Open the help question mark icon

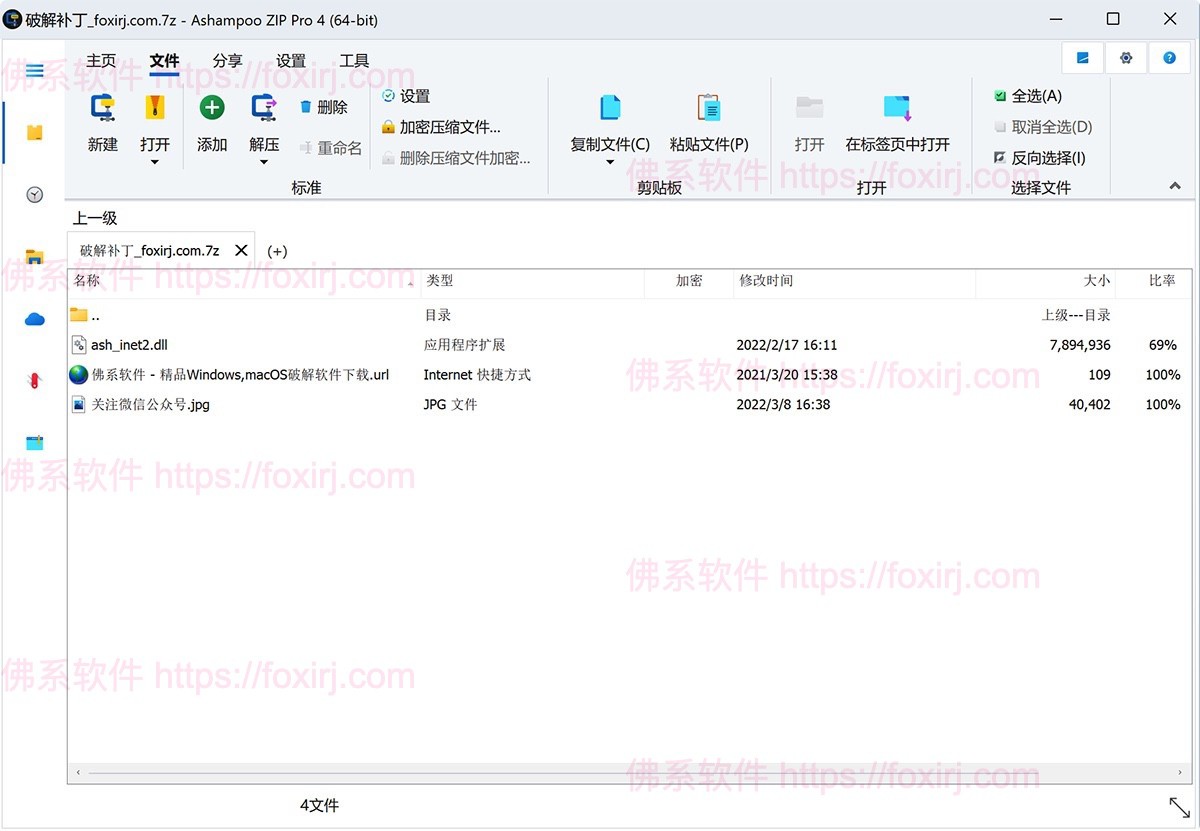(1169, 58)
